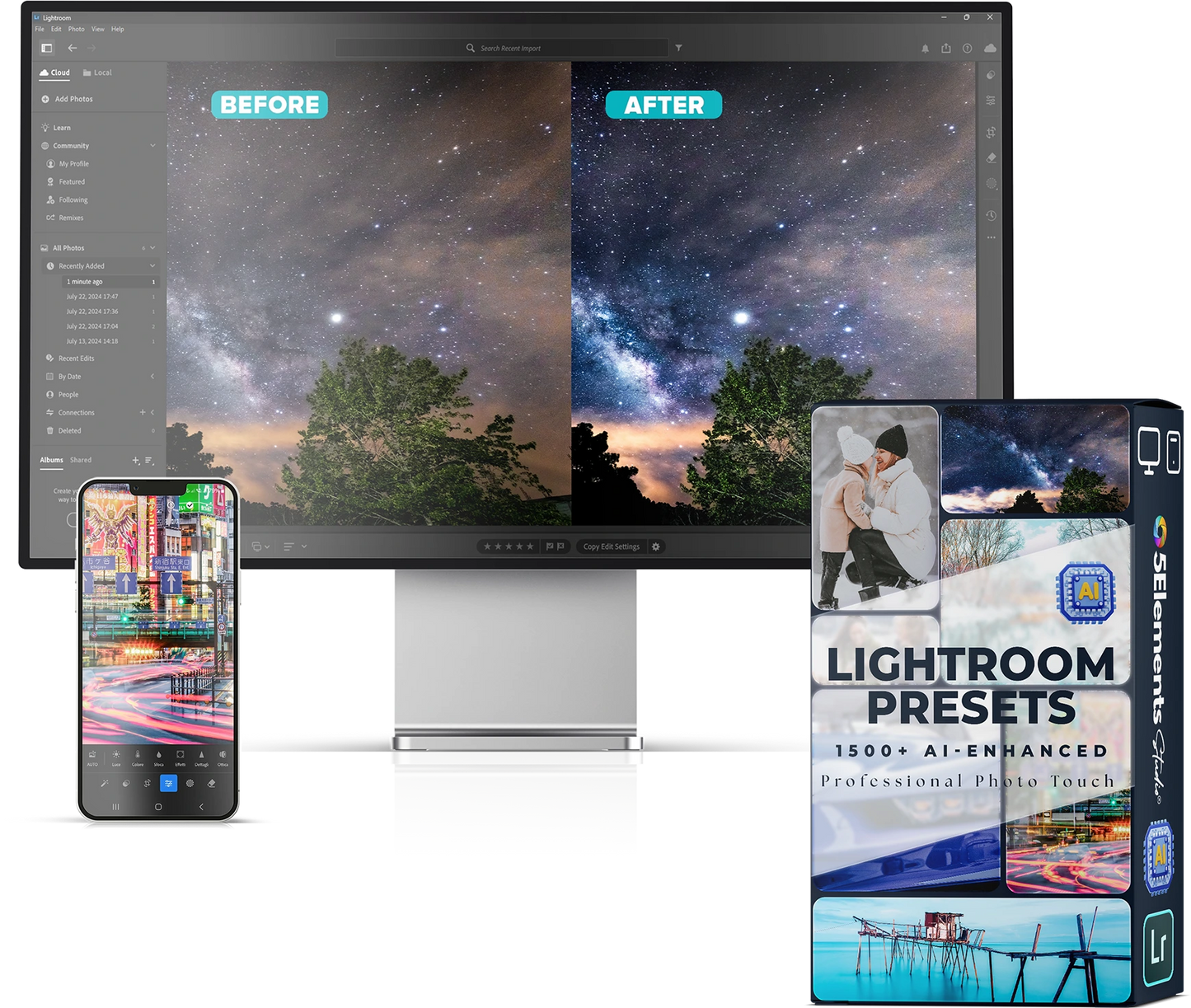1191x1008 pixels.
Task: Open the Learn section
Action: point(56,128)
